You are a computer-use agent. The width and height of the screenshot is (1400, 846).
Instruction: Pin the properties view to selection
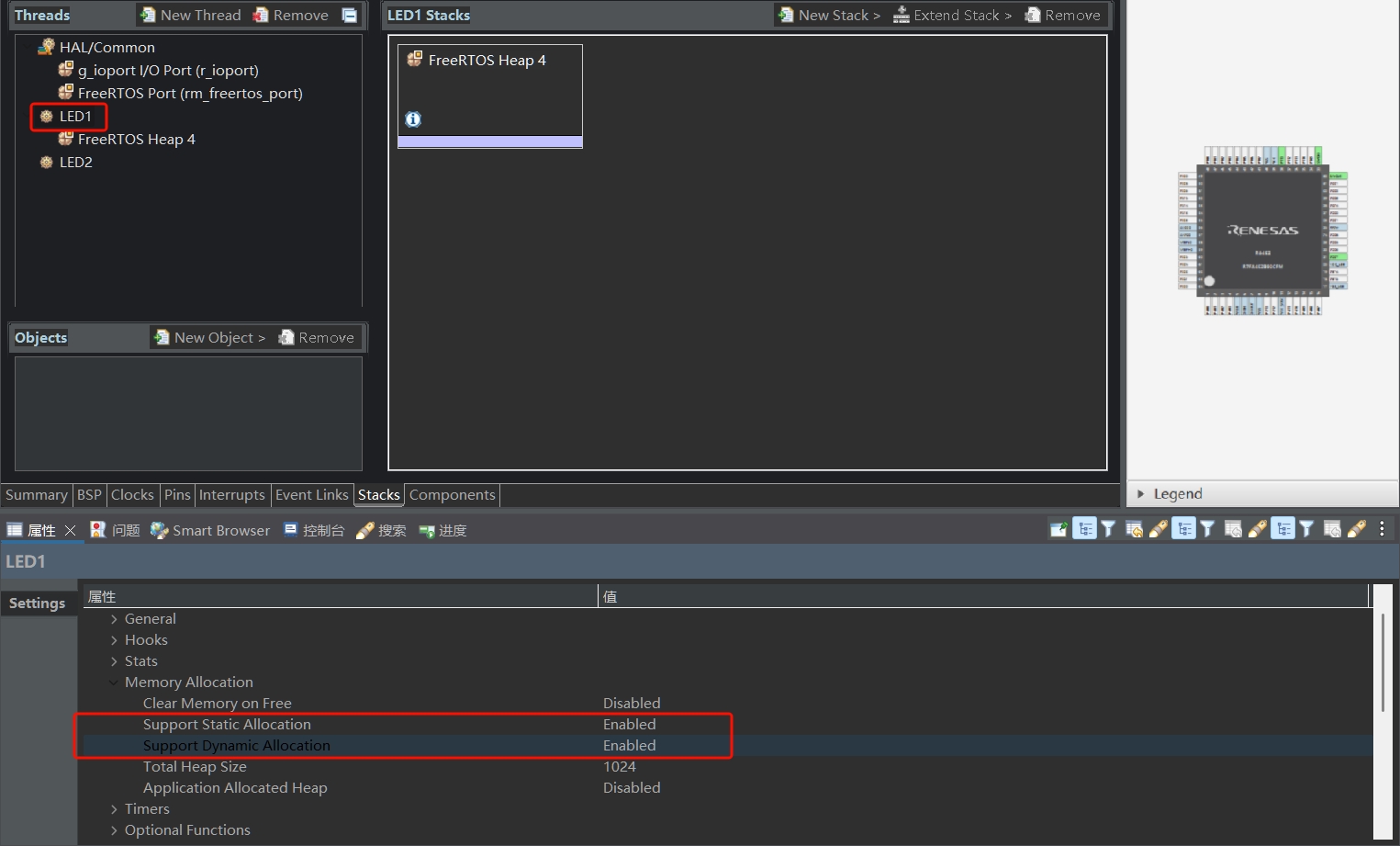pos(1058,529)
